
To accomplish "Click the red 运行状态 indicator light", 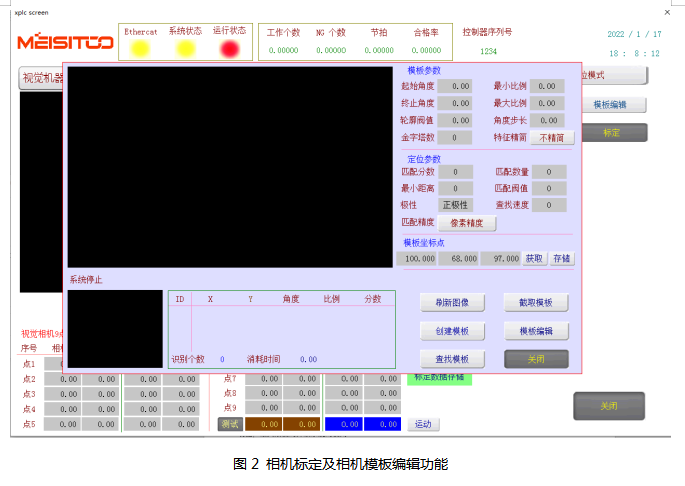I will (230, 49).
